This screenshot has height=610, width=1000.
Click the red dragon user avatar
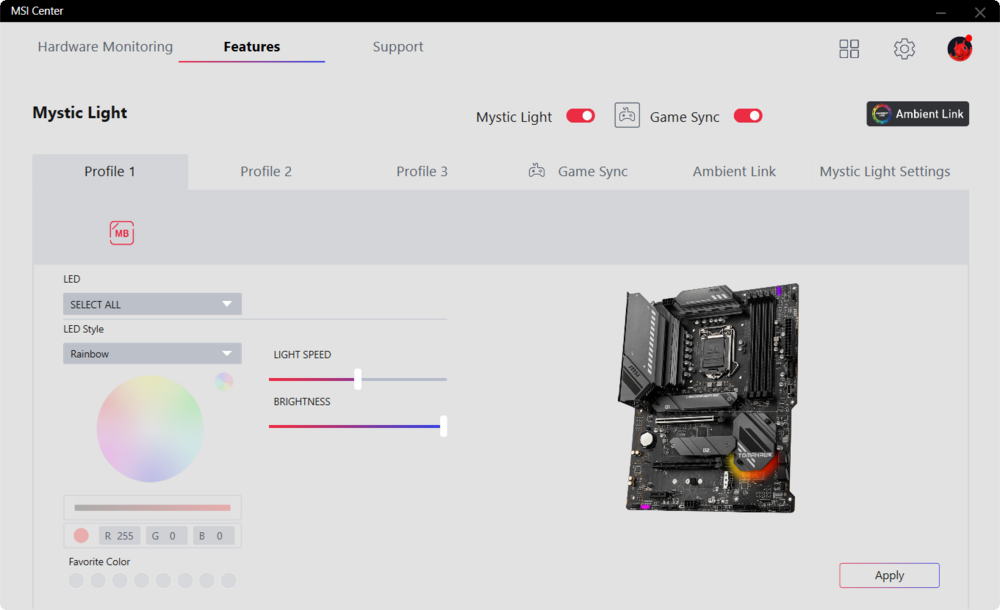(960, 49)
